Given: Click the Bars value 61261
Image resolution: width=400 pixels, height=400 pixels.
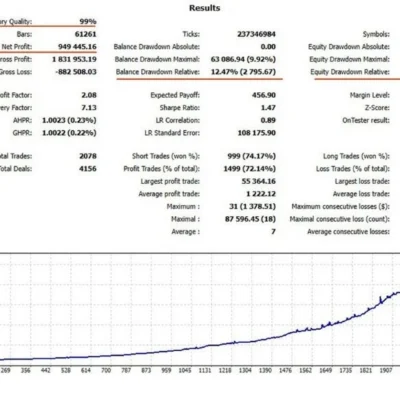Looking at the screenshot, I should (x=86, y=34).
